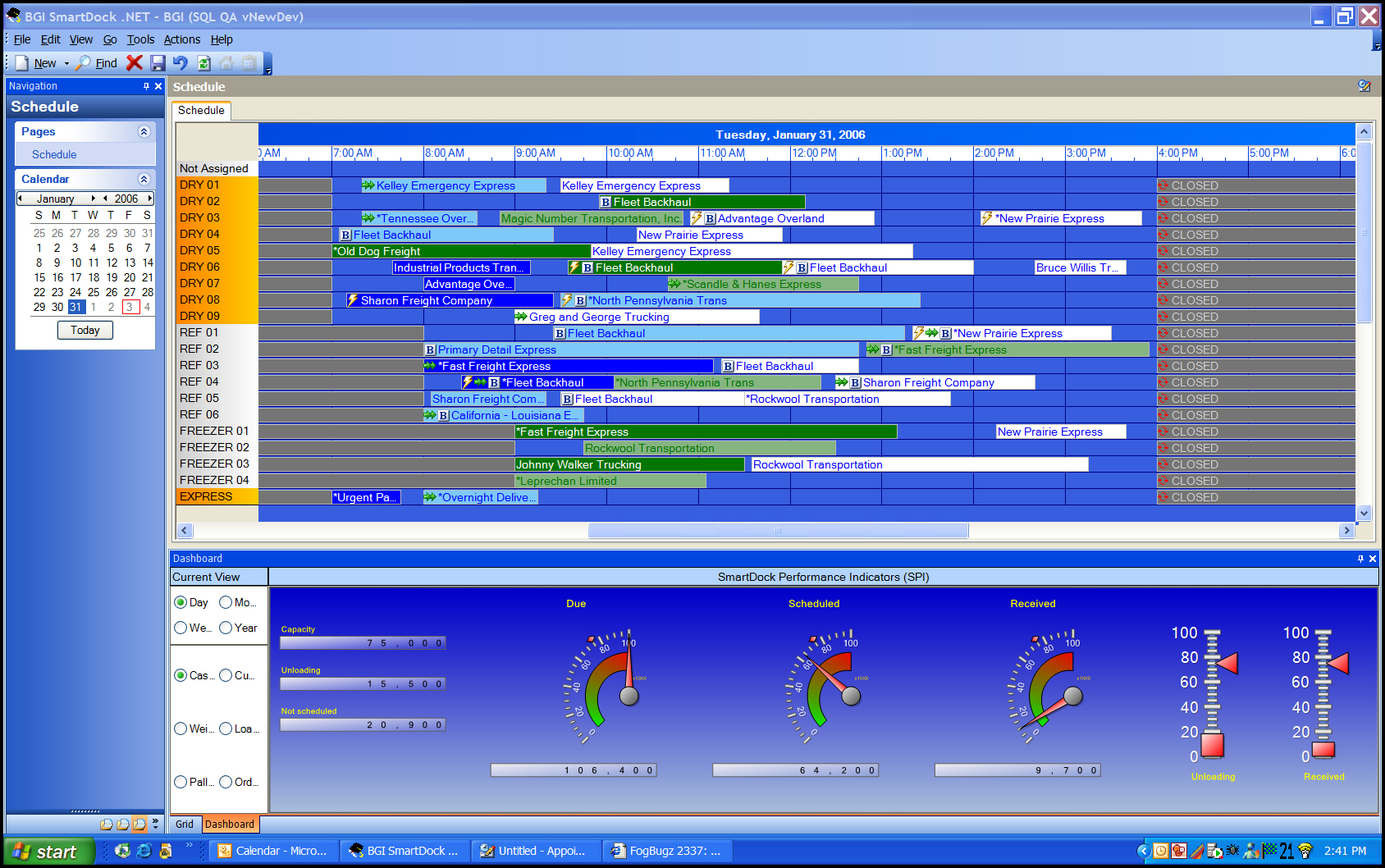Go to next year in calendar
The image size is (1385, 868).
pos(150,199)
